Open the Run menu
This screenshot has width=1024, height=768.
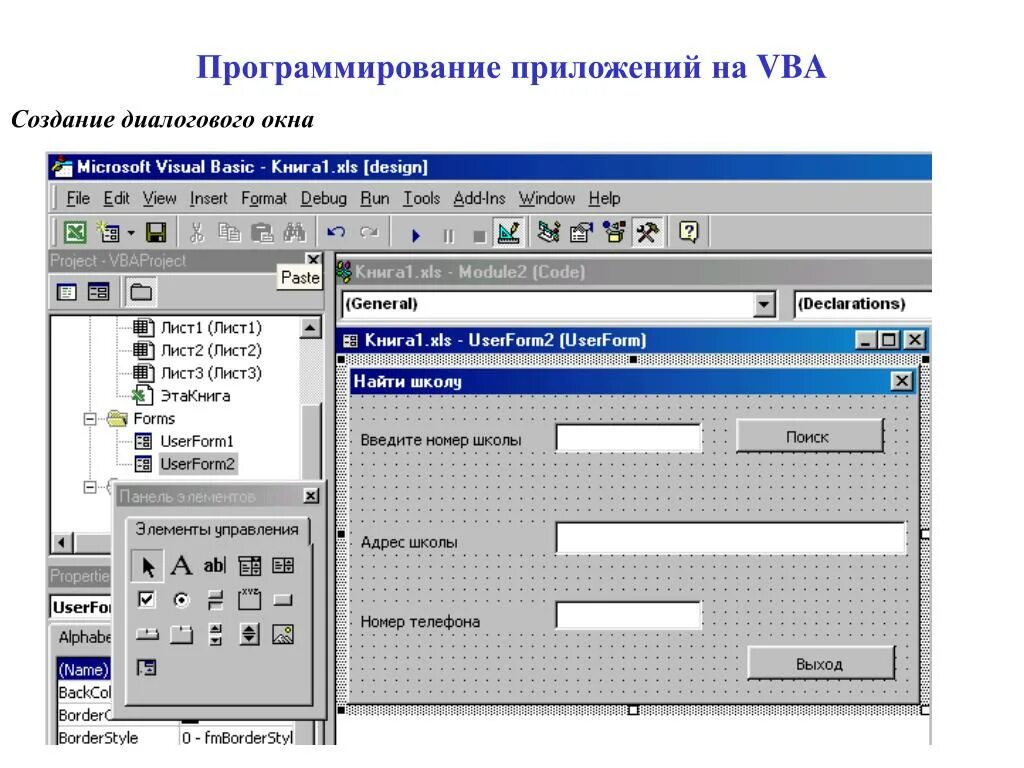pyautogui.click(x=374, y=198)
